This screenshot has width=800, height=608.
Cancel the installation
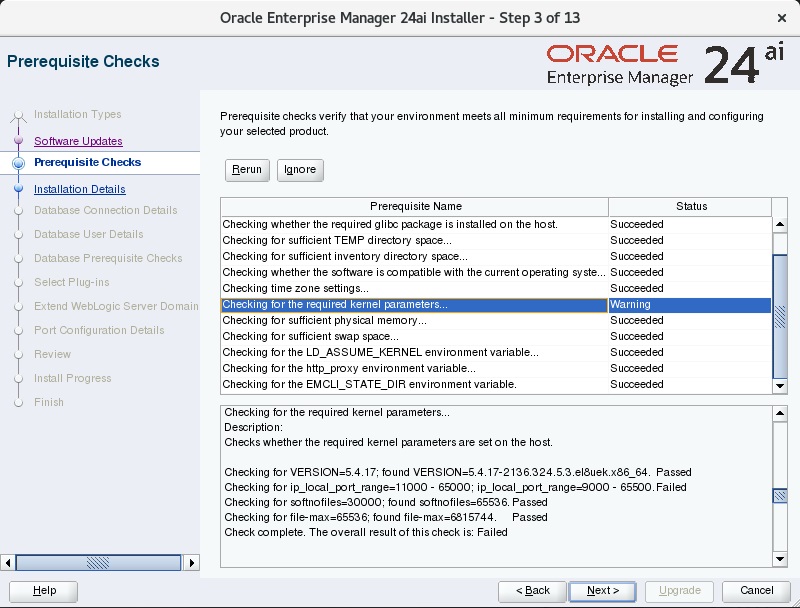(757, 591)
